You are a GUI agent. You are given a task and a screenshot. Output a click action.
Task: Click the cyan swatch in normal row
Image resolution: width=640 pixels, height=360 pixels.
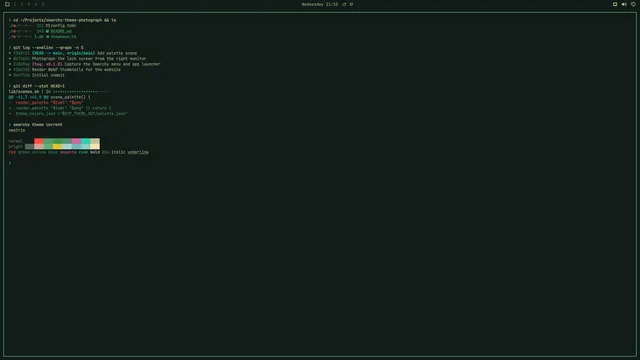tap(86, 141)
